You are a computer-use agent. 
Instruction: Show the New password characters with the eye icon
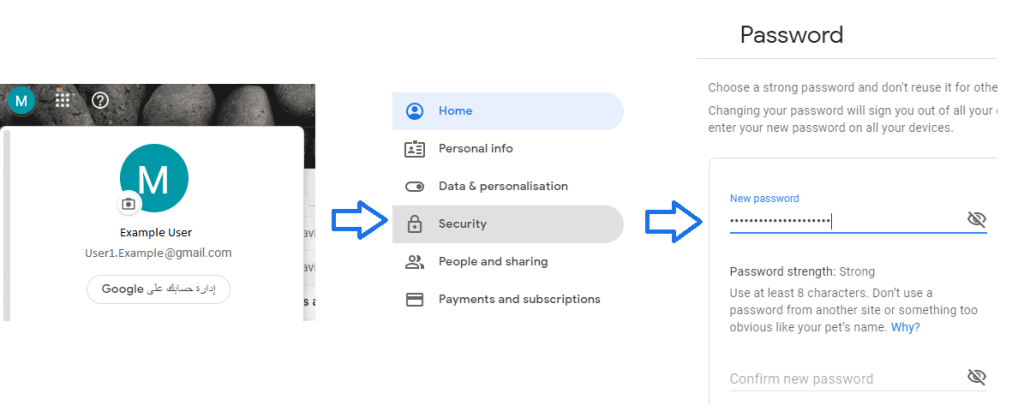pyautogui.click(x=976, y=220)
